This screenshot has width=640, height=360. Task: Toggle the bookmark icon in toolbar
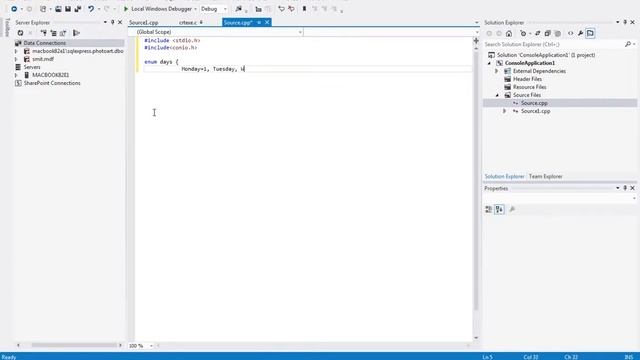[304, 9]
